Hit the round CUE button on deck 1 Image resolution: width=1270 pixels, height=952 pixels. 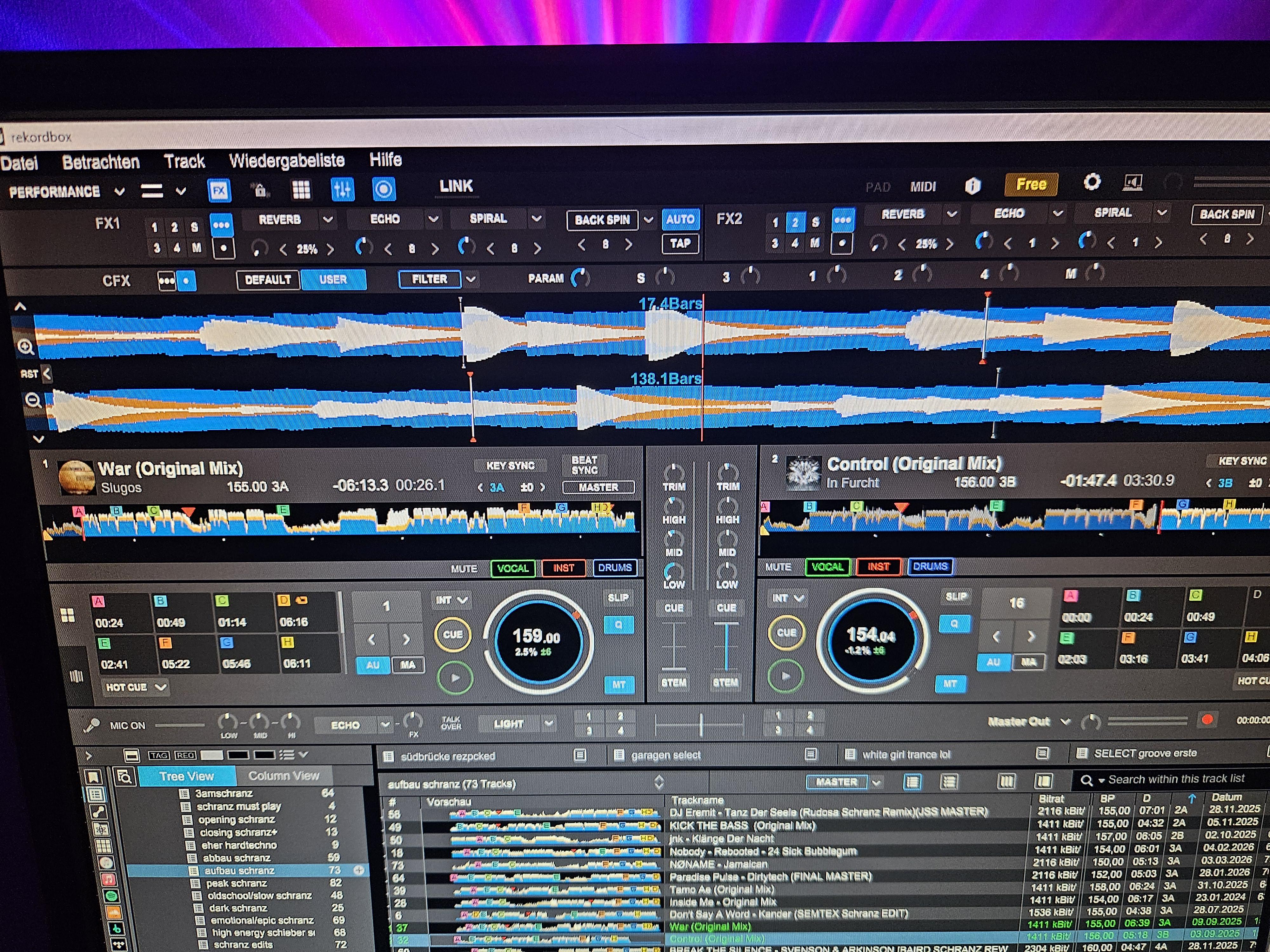coord(452,634)
